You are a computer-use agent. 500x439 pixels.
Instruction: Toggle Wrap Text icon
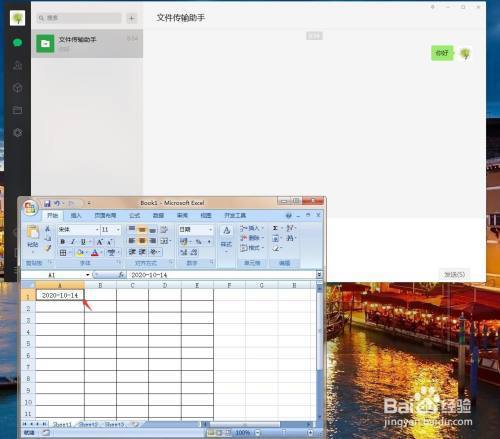(164, 229)
